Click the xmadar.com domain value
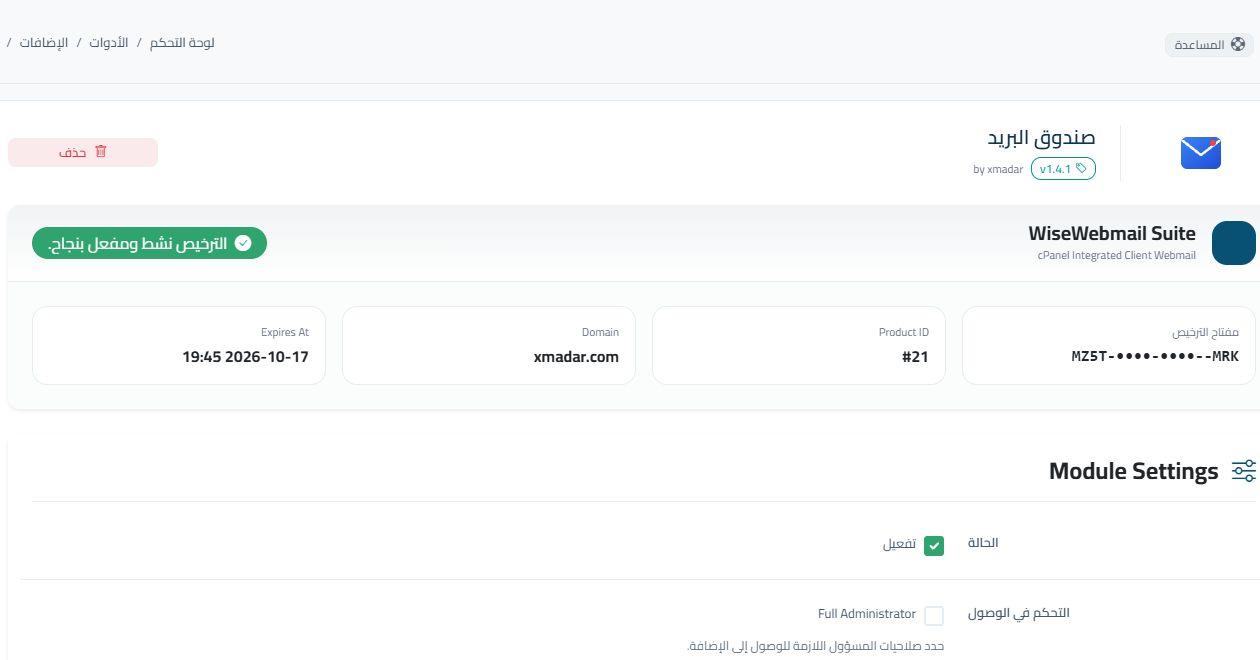Screen dimensions: 1260x660 [x=576, y=356]
